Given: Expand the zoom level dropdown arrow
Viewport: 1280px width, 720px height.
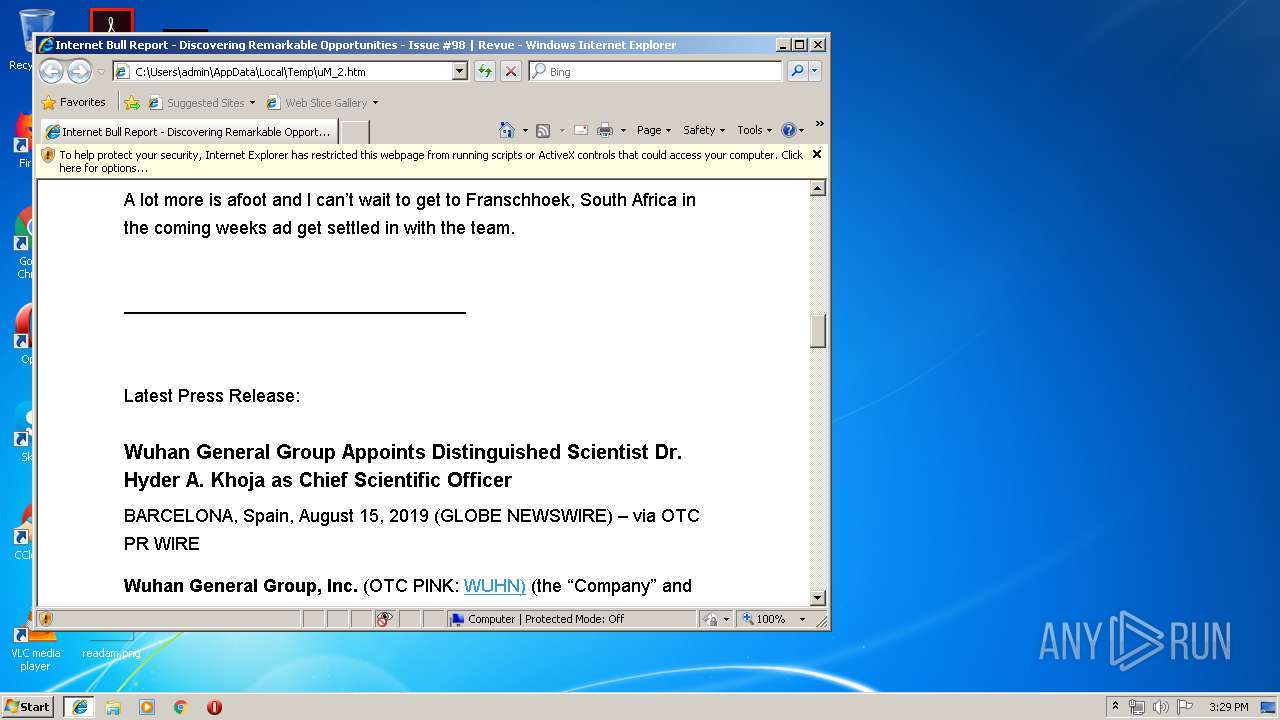Looking at the screenshot, I should click(802, 619).
